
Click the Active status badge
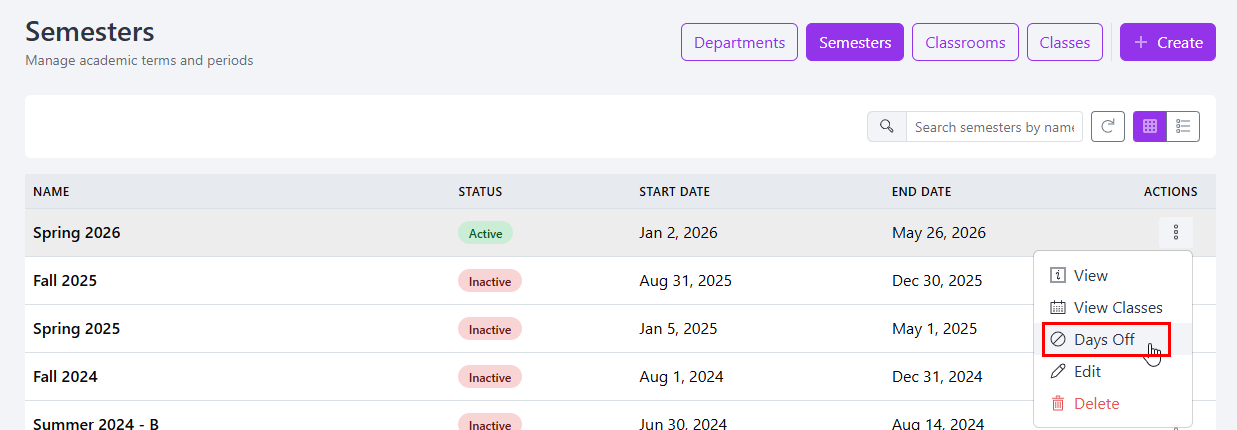point(485,233)
